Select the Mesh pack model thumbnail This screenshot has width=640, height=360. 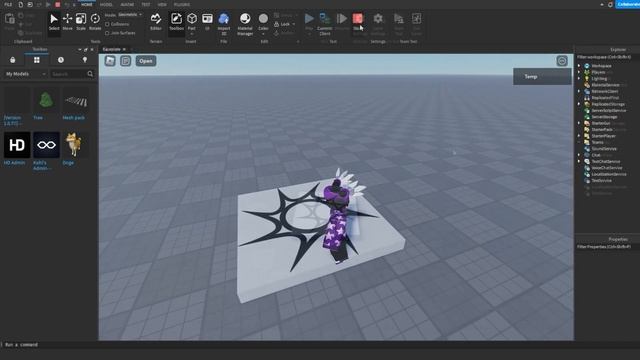(76, 100)
